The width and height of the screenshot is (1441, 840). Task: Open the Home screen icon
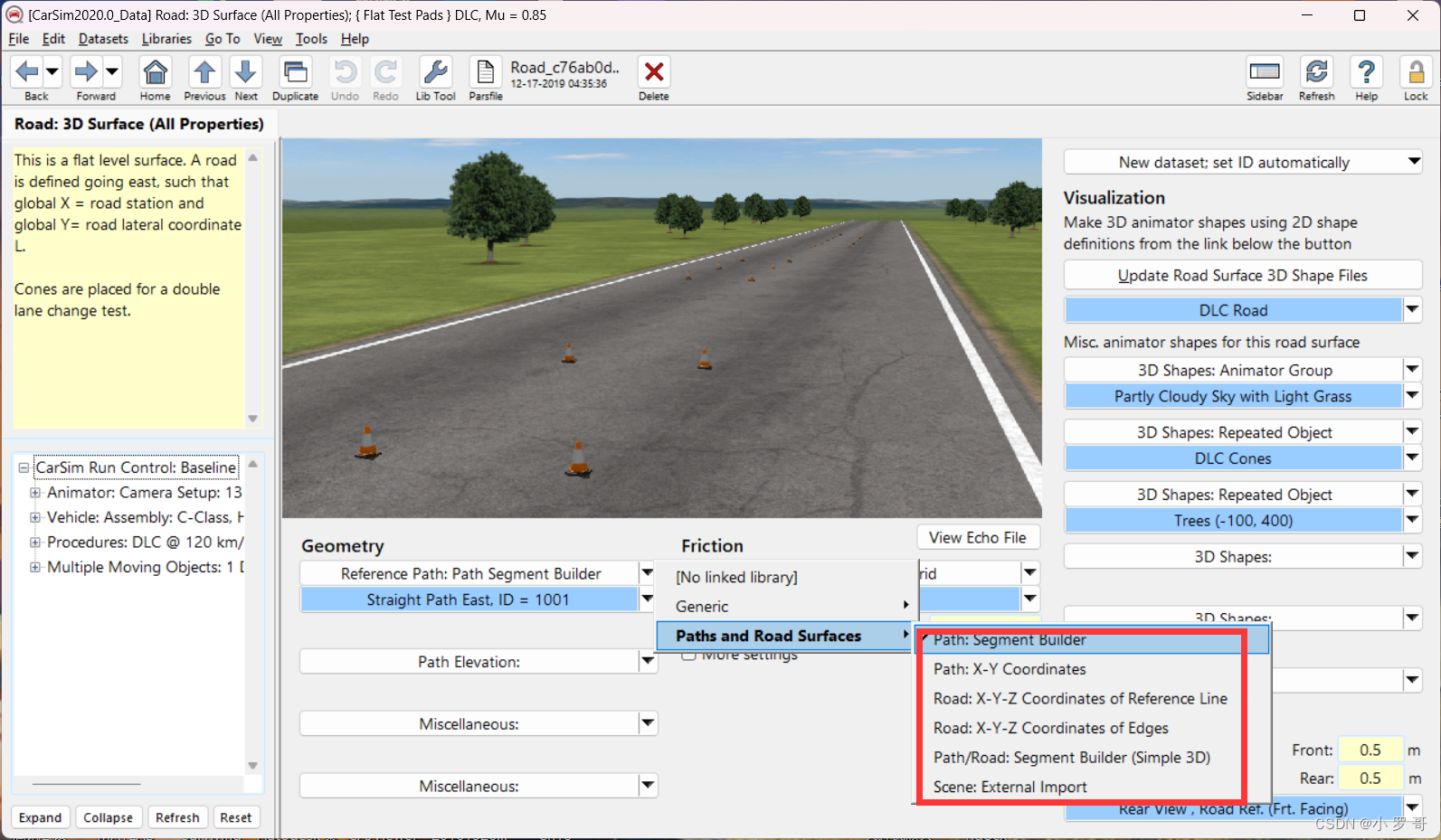(156, 72)
